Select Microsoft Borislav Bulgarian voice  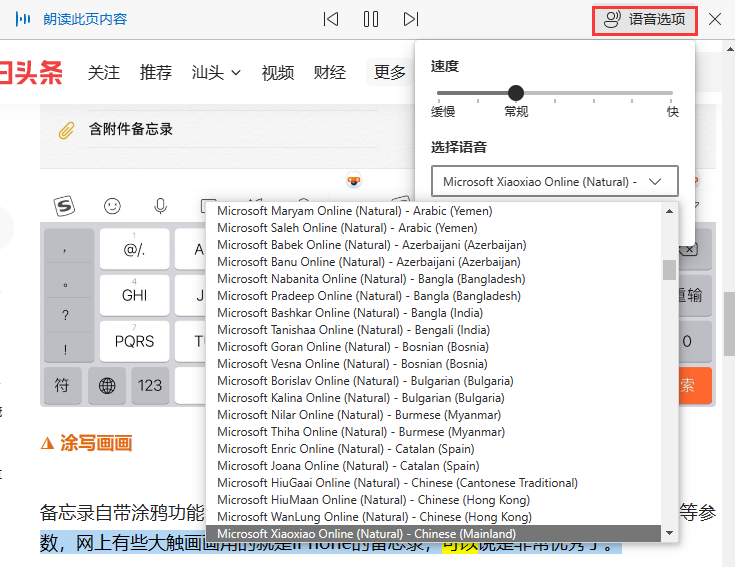point(434,380)
